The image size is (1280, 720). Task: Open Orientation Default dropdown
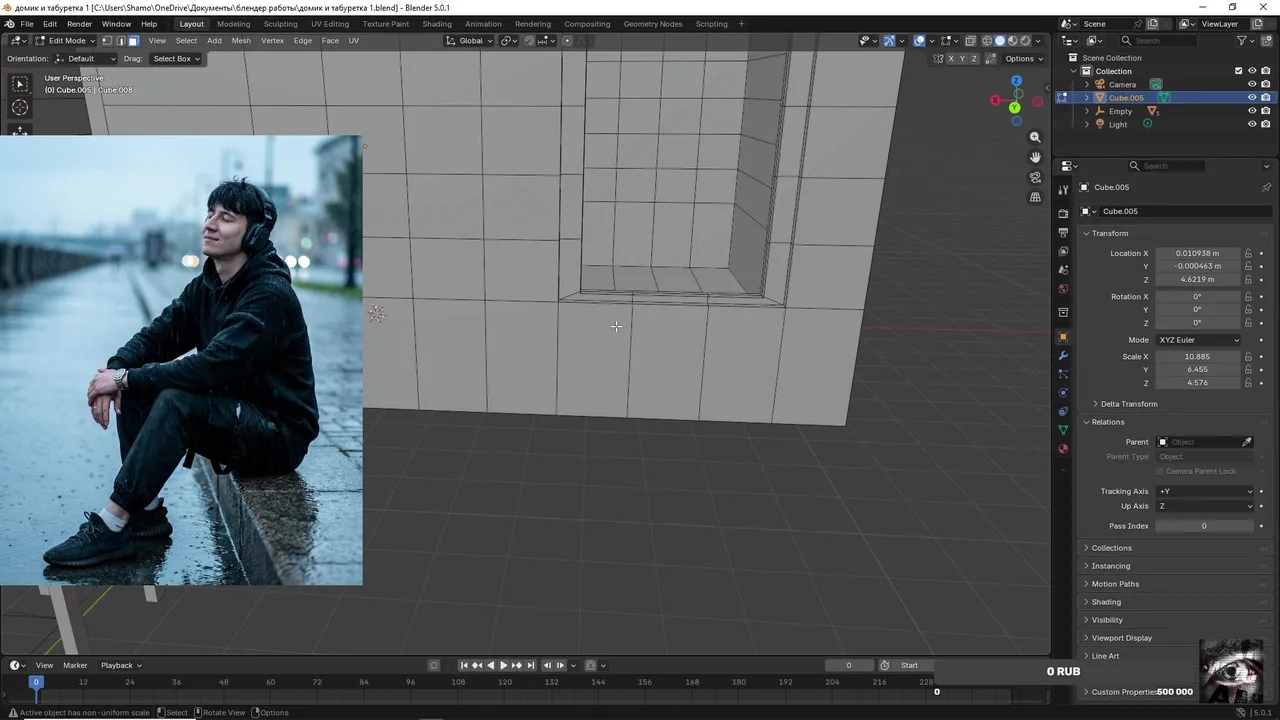click(85, 59)
